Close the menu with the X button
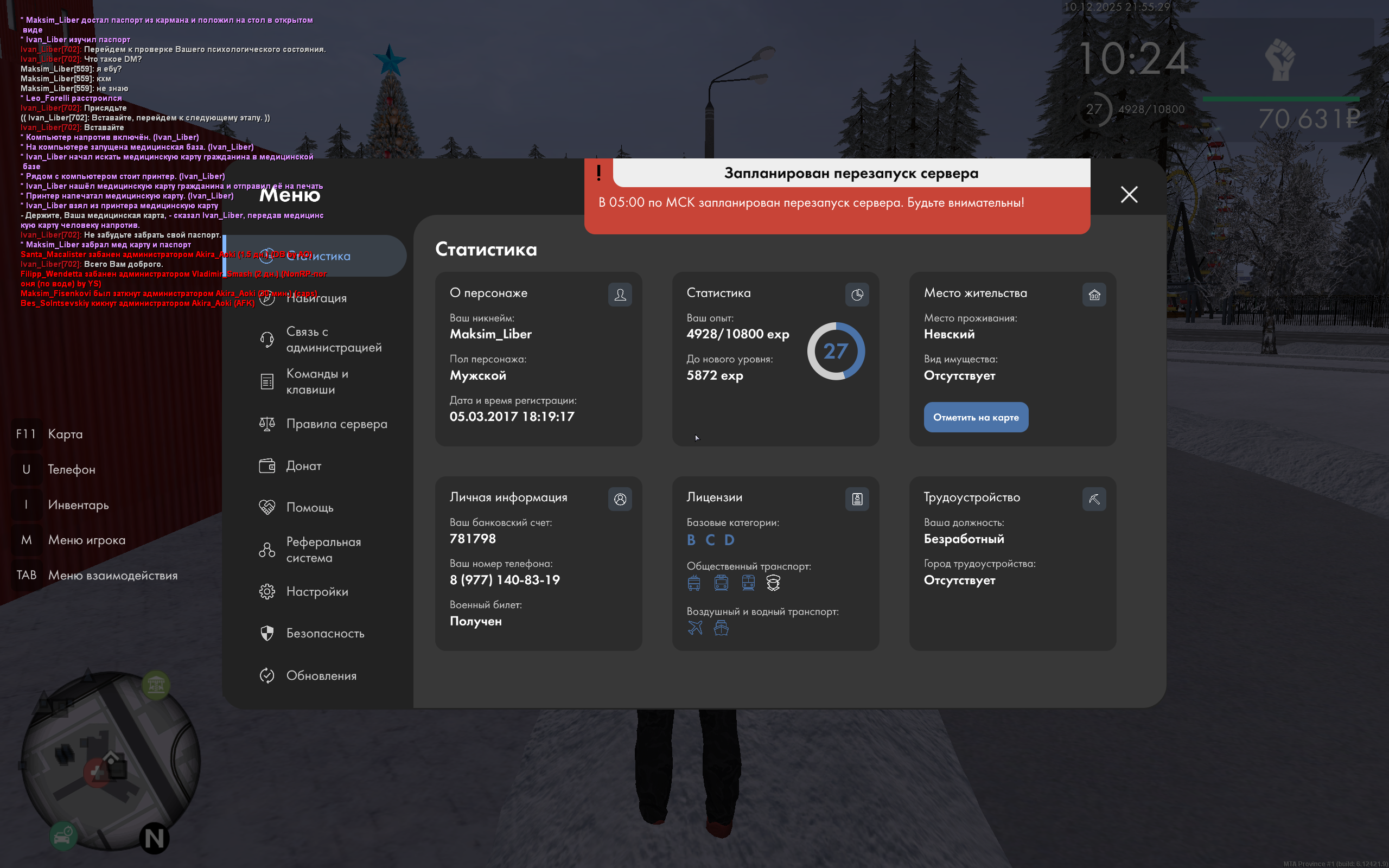1389x868 pixels. (x=1129, y=195)
